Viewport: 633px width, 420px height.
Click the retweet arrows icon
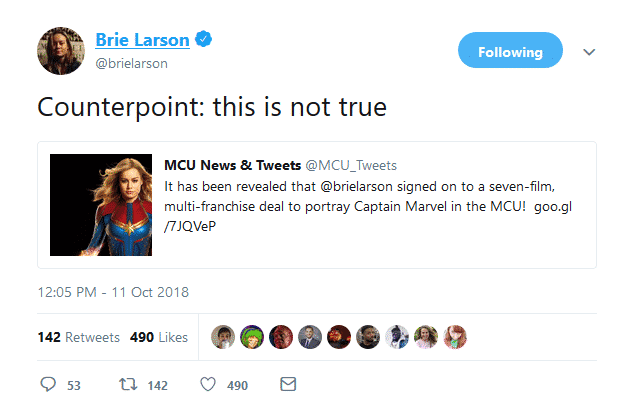(x=127, y=385)
